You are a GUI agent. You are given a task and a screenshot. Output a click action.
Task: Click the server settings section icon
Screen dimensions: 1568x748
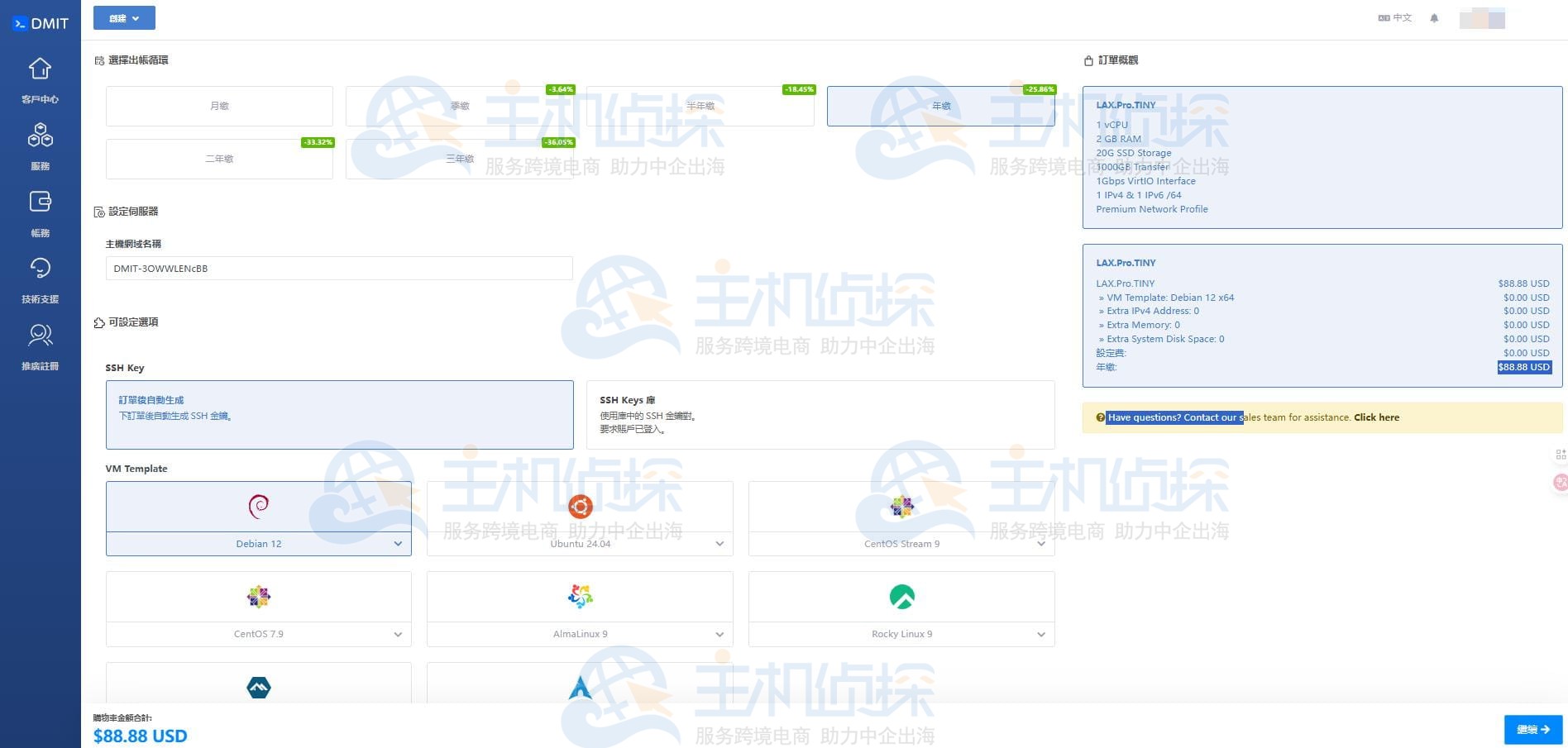click(99, 212)
